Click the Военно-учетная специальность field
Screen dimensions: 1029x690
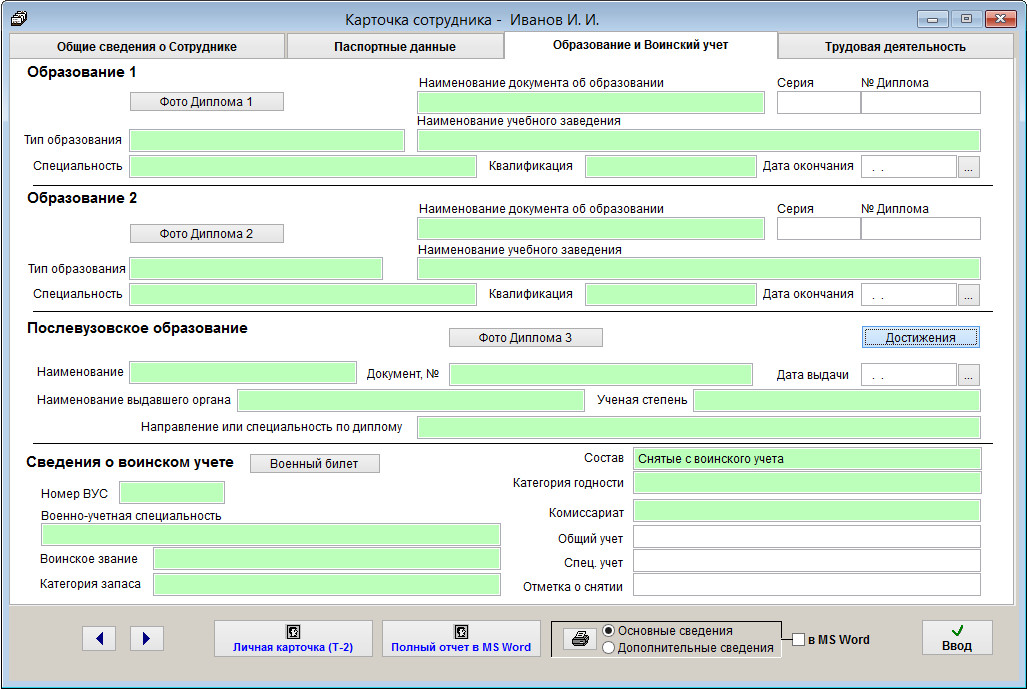coord(270,534)
